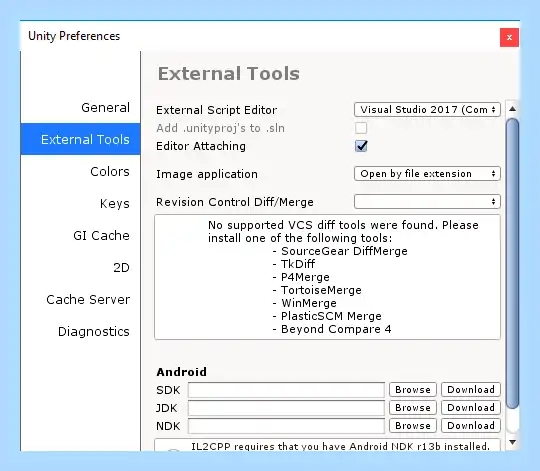Download the Android SDK

[x=471, y=390]
